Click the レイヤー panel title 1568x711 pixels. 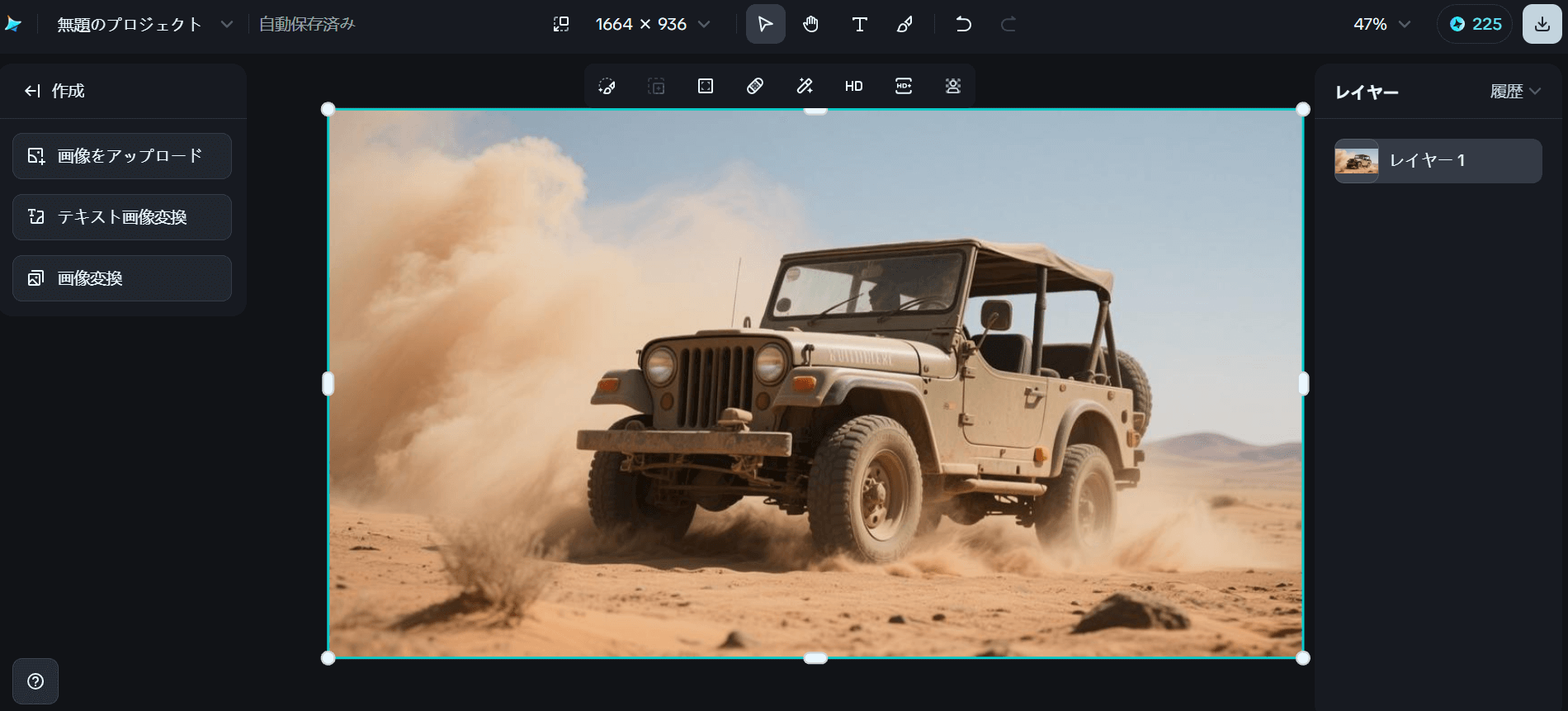(1367, 92)
